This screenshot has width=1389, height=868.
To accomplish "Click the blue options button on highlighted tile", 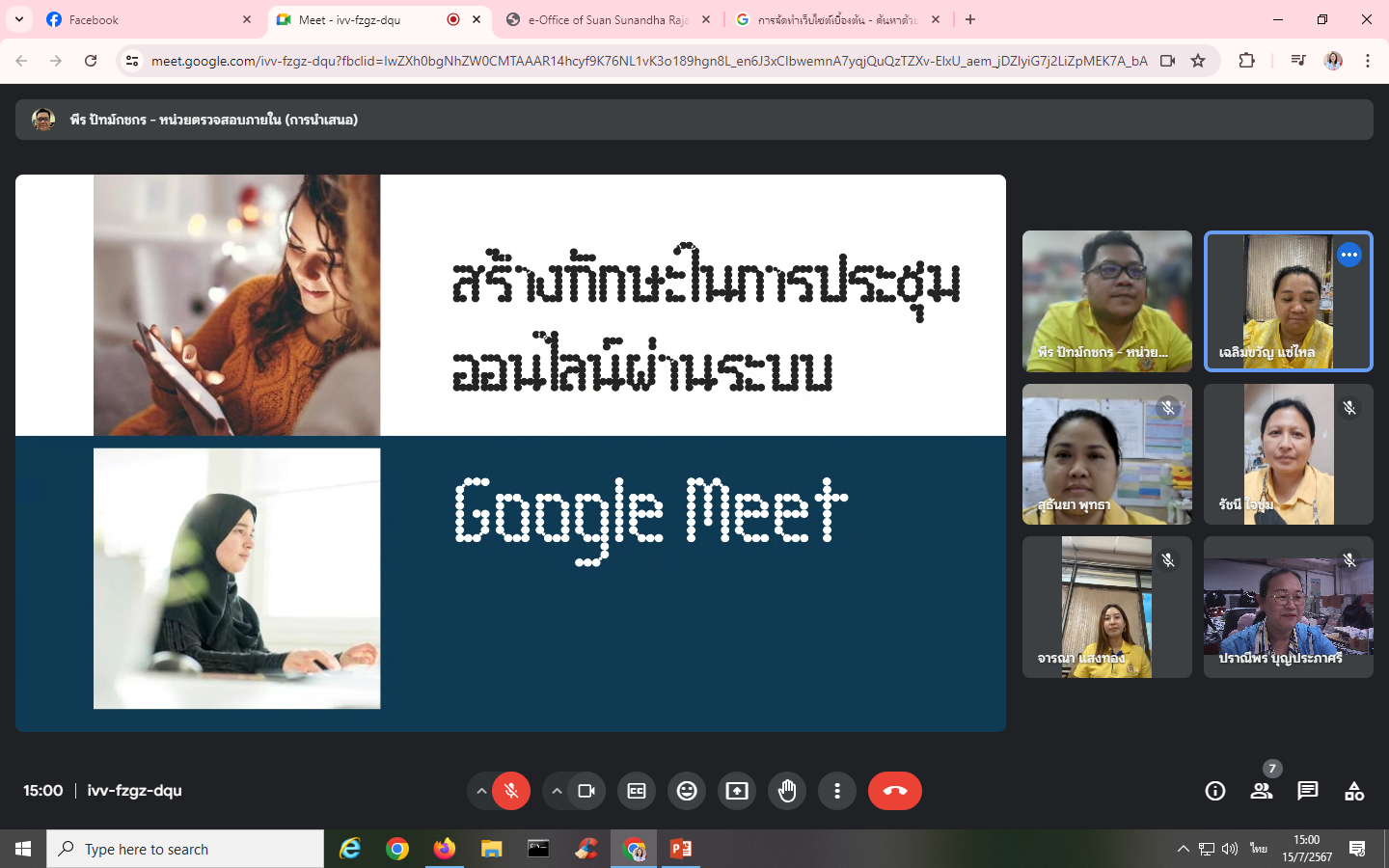I will [1348, 255].
